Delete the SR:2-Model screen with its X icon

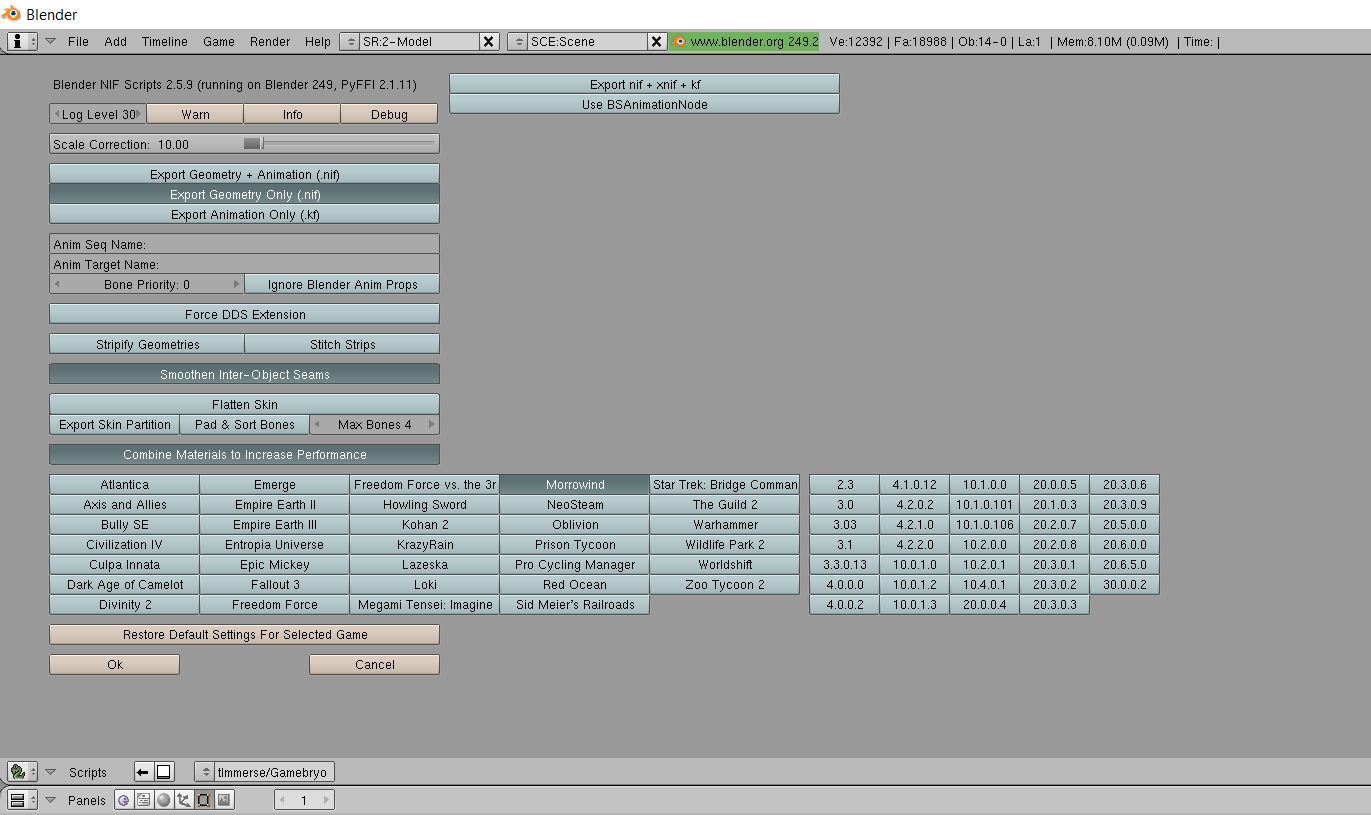[488, 42]
